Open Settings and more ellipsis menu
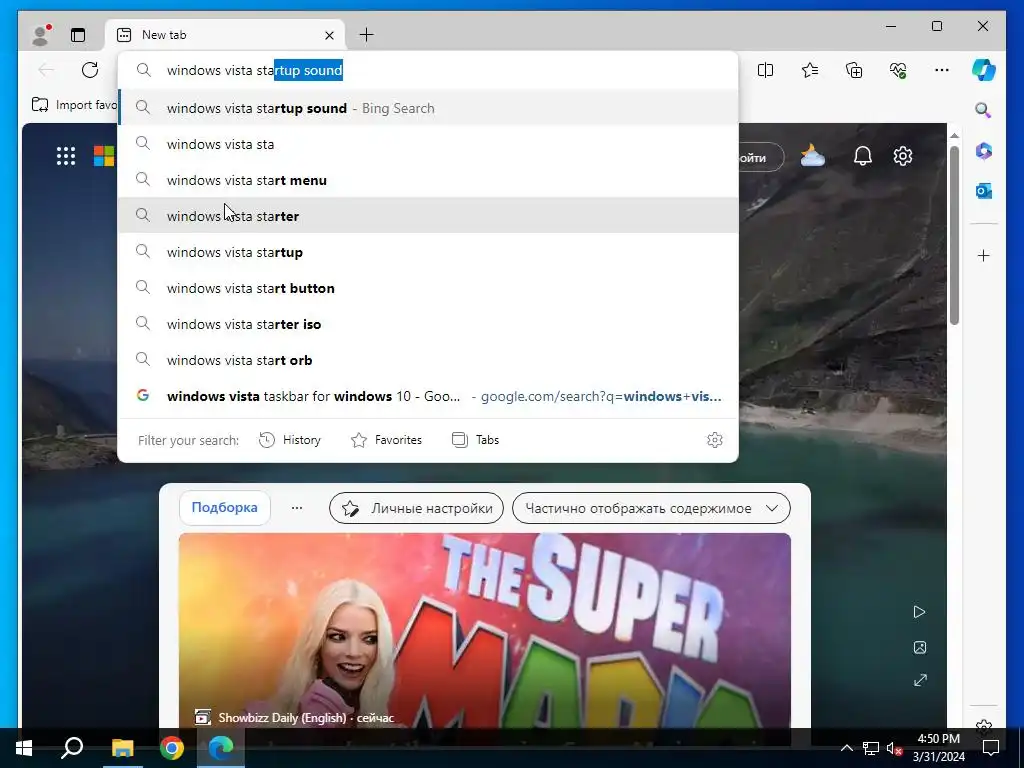Image resolution: width=1024 pixels, height=768 pixels. tap(942, 70)
